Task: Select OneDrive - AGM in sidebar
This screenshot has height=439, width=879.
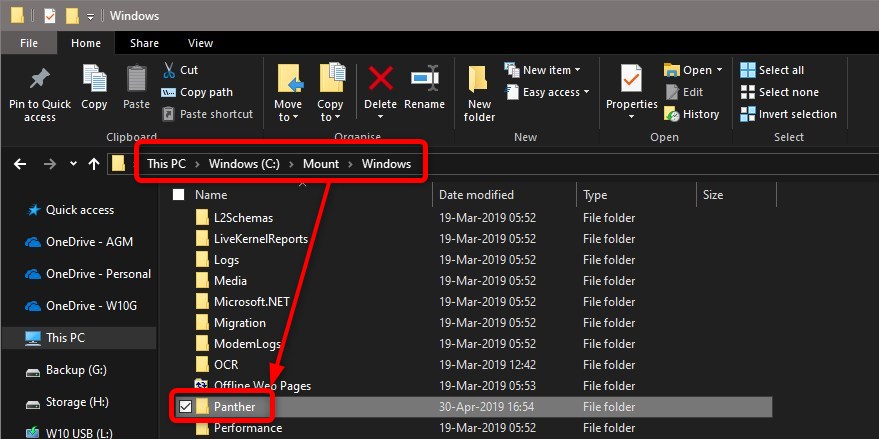Action: [78, 242]
